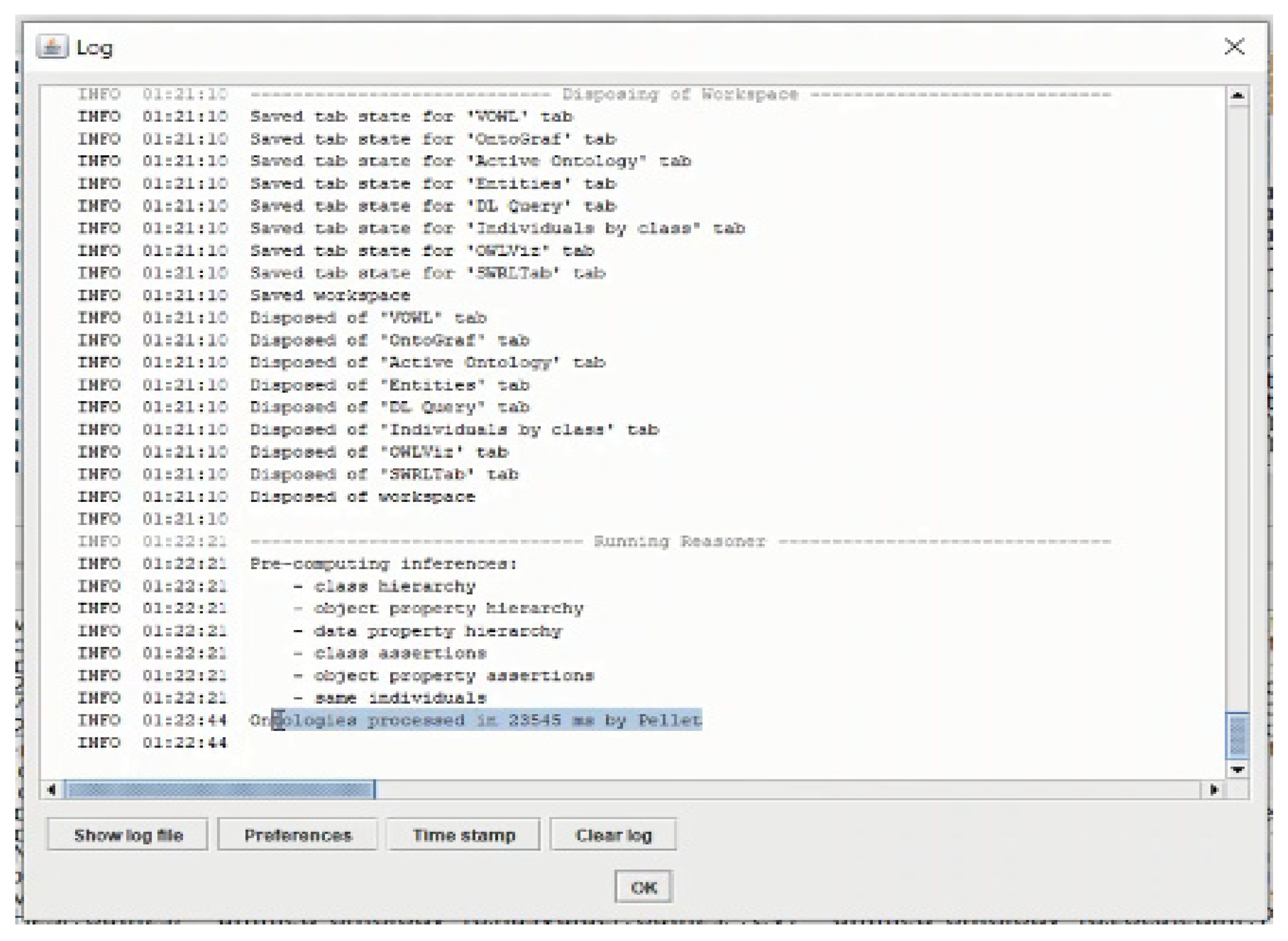Click the vertical scrollbar thumb
Image resolution: width=1288 pixels, height=941 pixels.
tap(1237, 735)
